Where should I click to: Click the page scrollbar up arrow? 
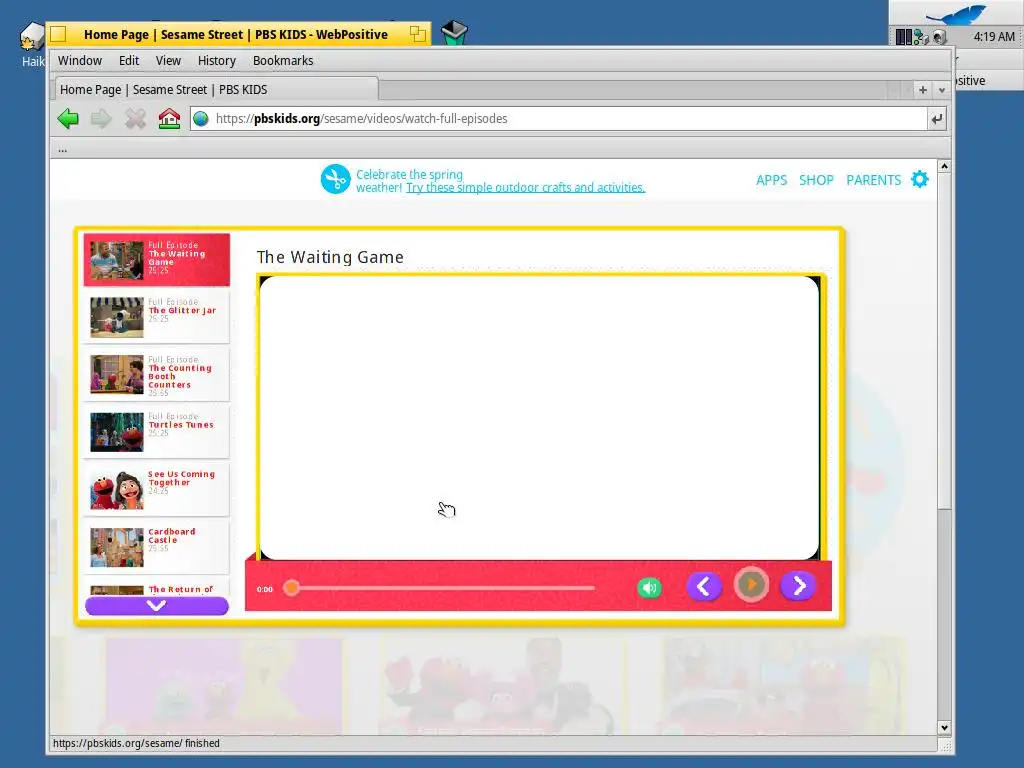pyautogui.click(x=944, y=167)
